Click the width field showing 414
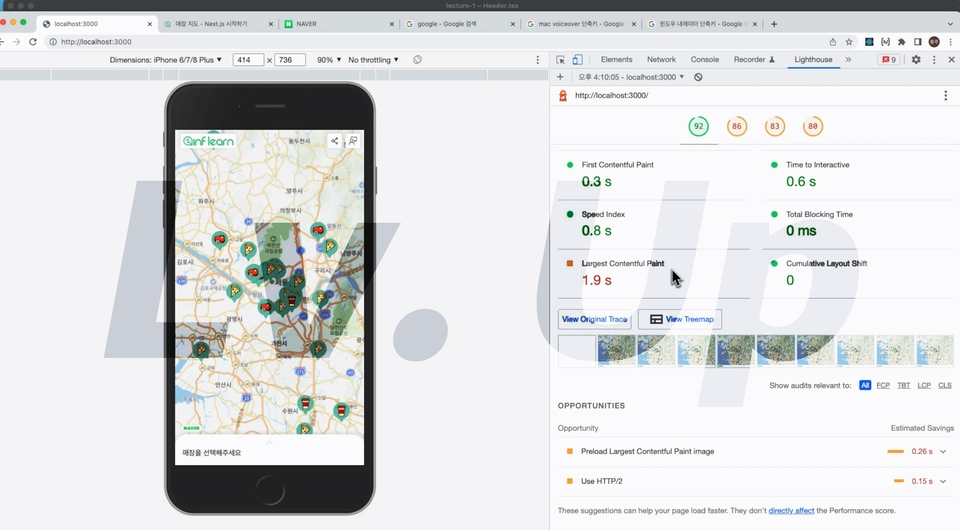 [248, 60]
